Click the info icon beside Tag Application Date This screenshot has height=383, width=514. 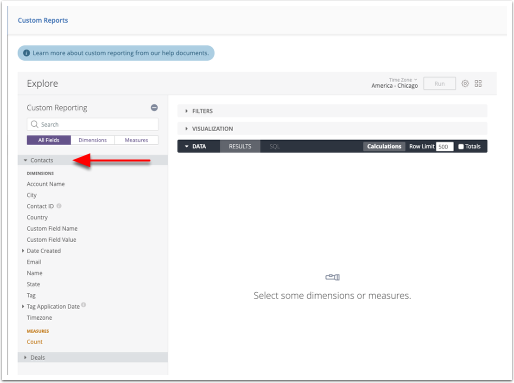tap(84, 305)
